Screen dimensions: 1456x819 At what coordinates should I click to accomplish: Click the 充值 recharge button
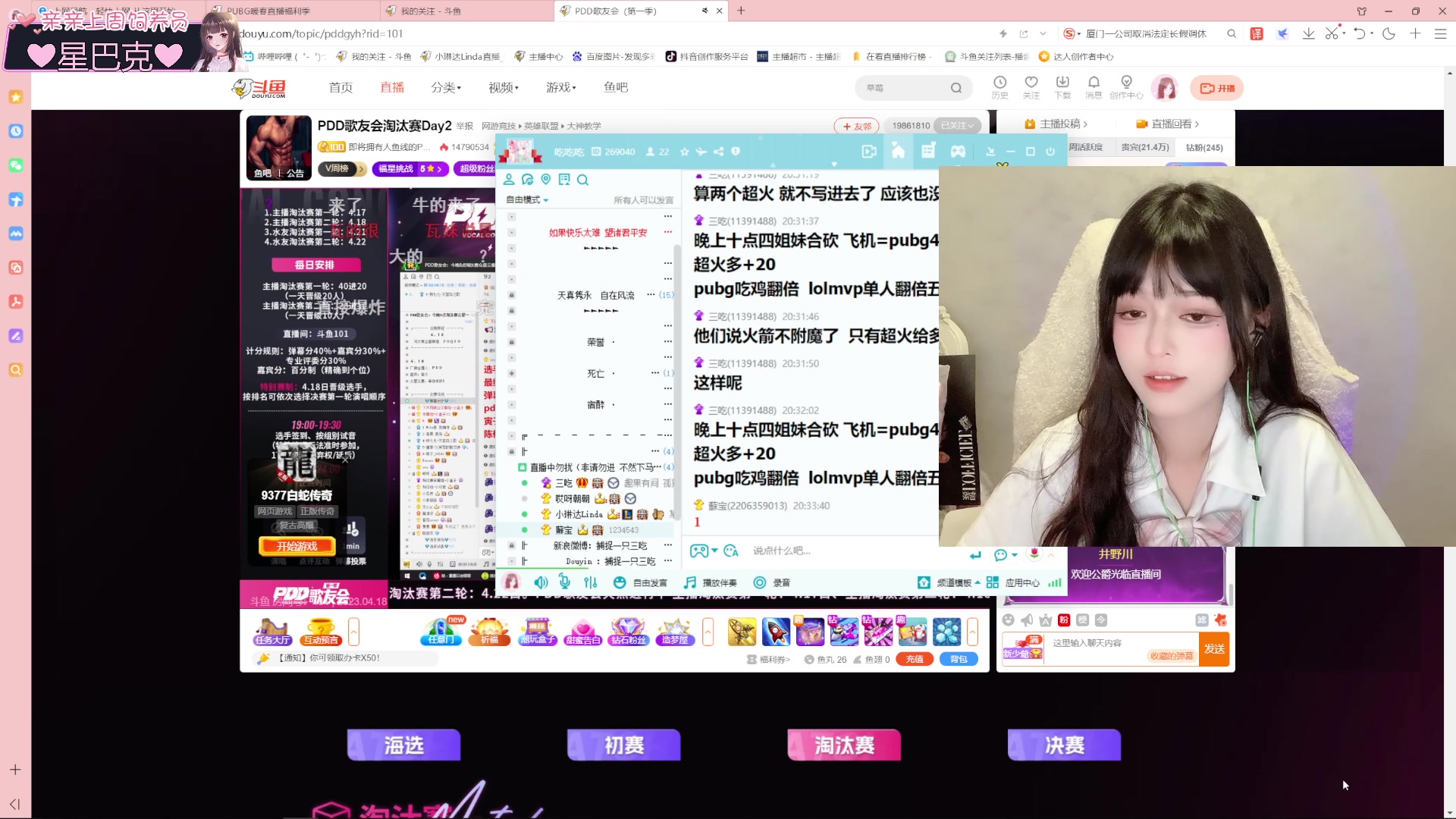pos(915,659)
